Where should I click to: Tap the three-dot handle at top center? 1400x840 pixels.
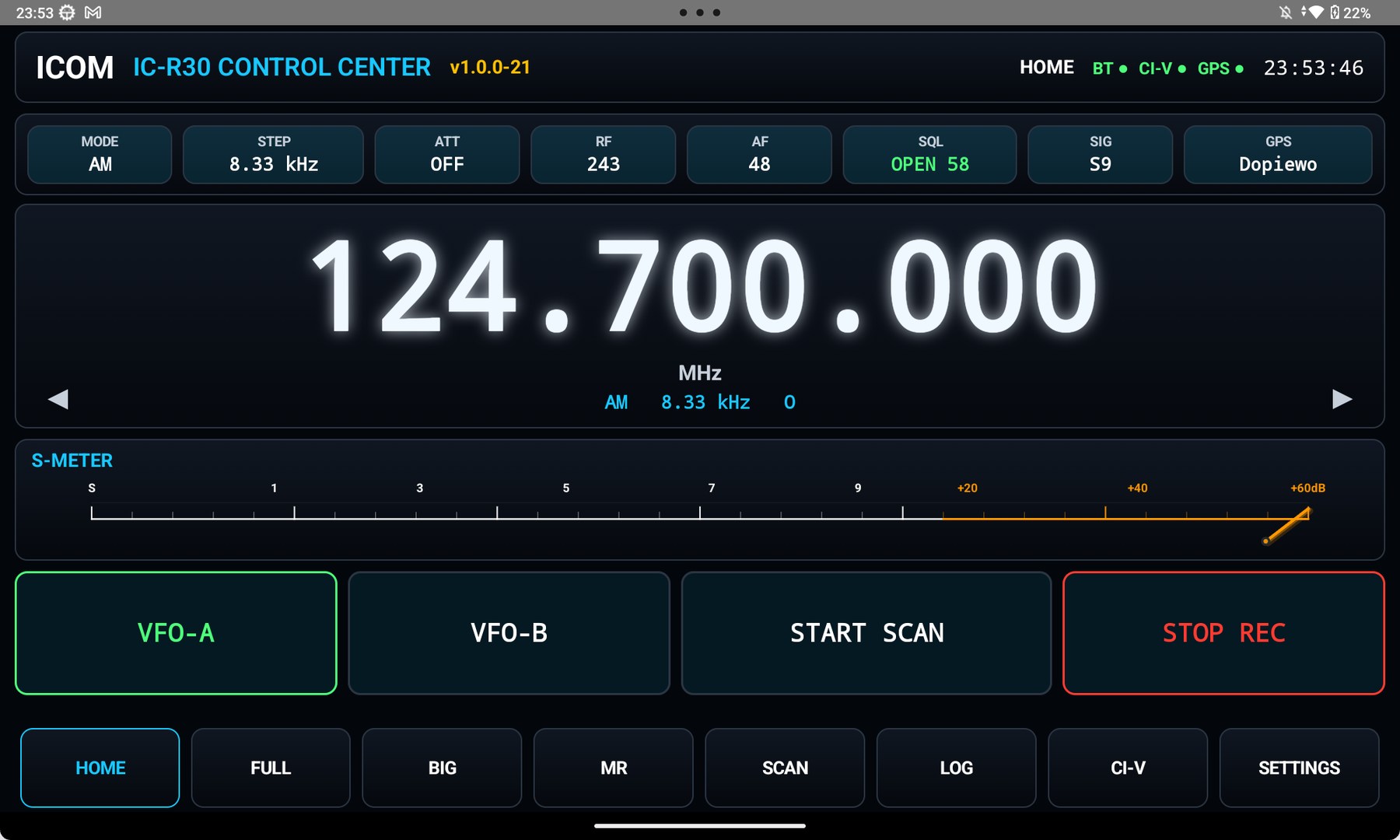tap(700, 12)
